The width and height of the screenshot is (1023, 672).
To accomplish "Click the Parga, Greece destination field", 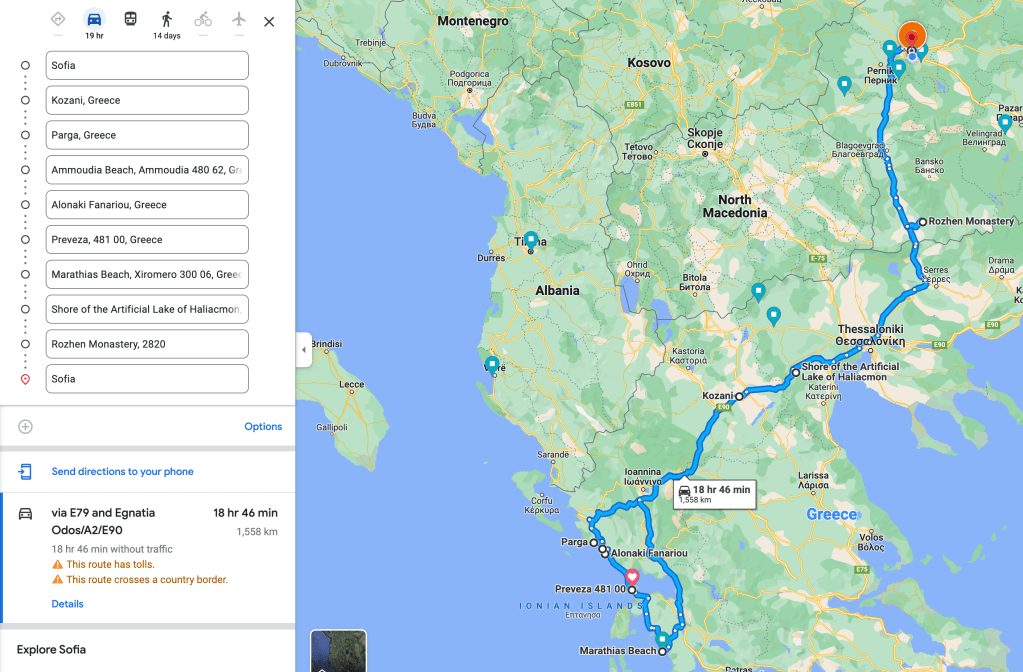I will (147, 135).
